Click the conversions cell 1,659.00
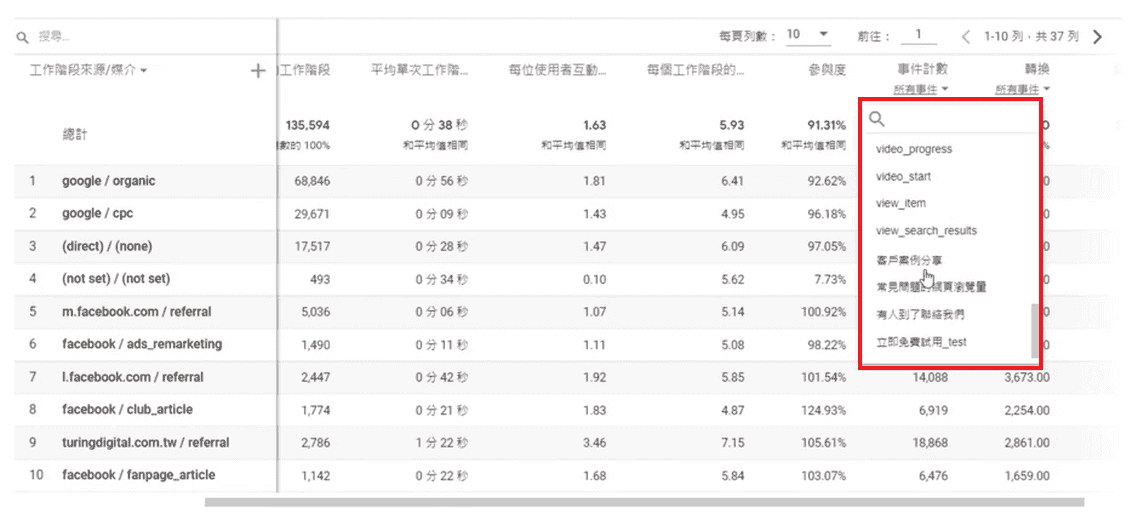1140x515 pixels. coord(1027,475)
